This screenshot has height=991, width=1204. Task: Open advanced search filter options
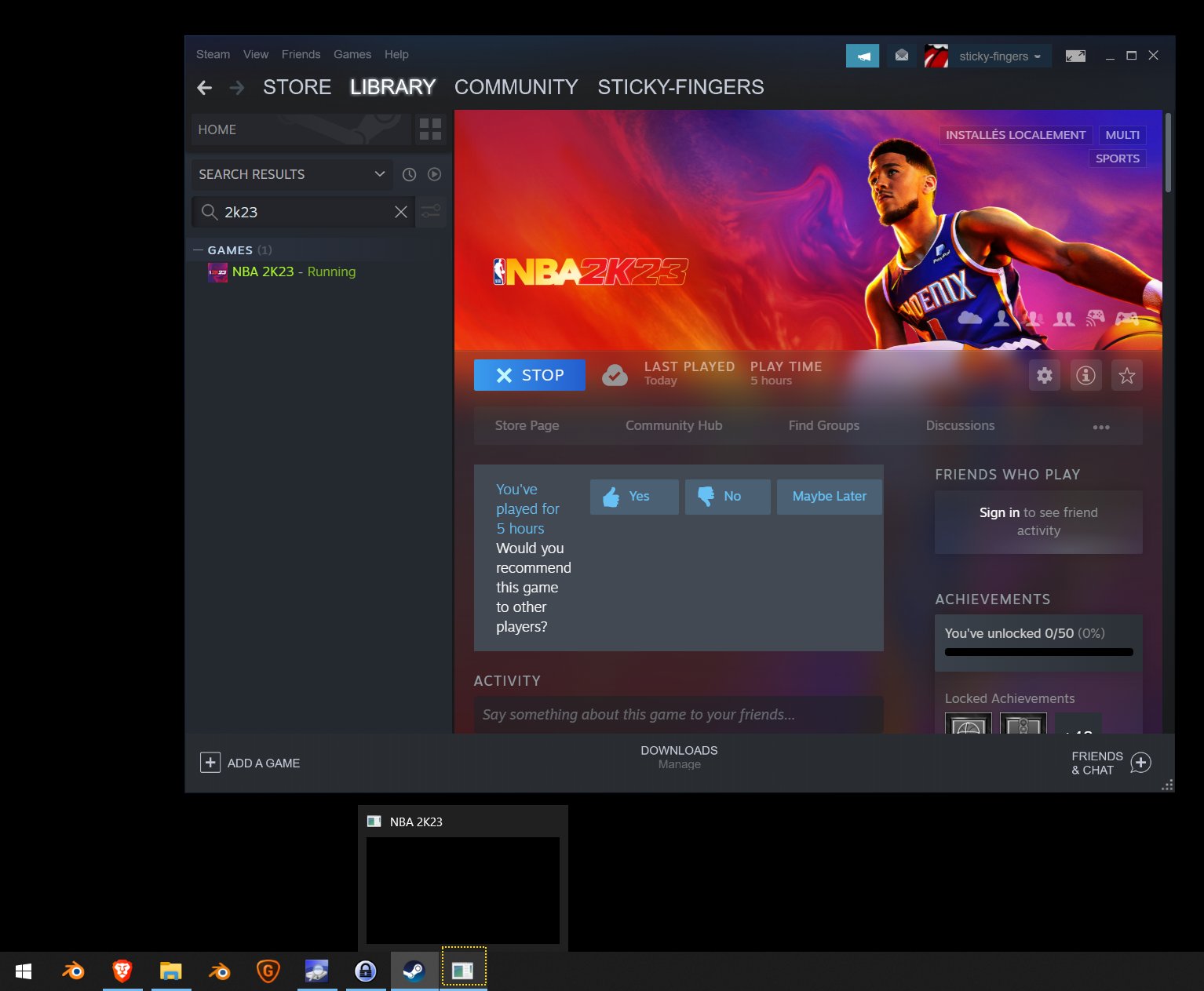[431, 212]
